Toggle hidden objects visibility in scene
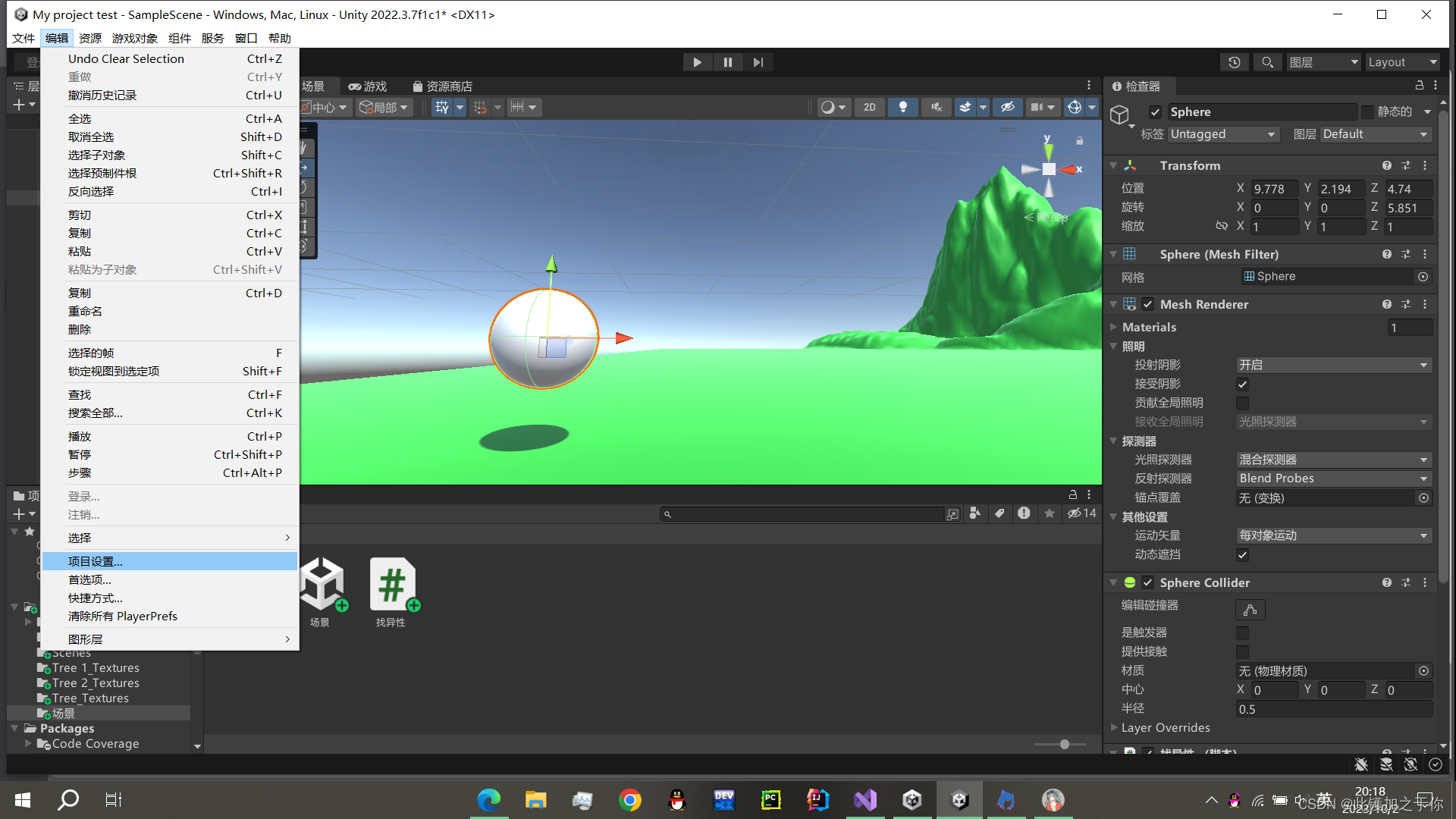Image resolution: width=1456 pixels, height=819 pixels. (1007, 108)
